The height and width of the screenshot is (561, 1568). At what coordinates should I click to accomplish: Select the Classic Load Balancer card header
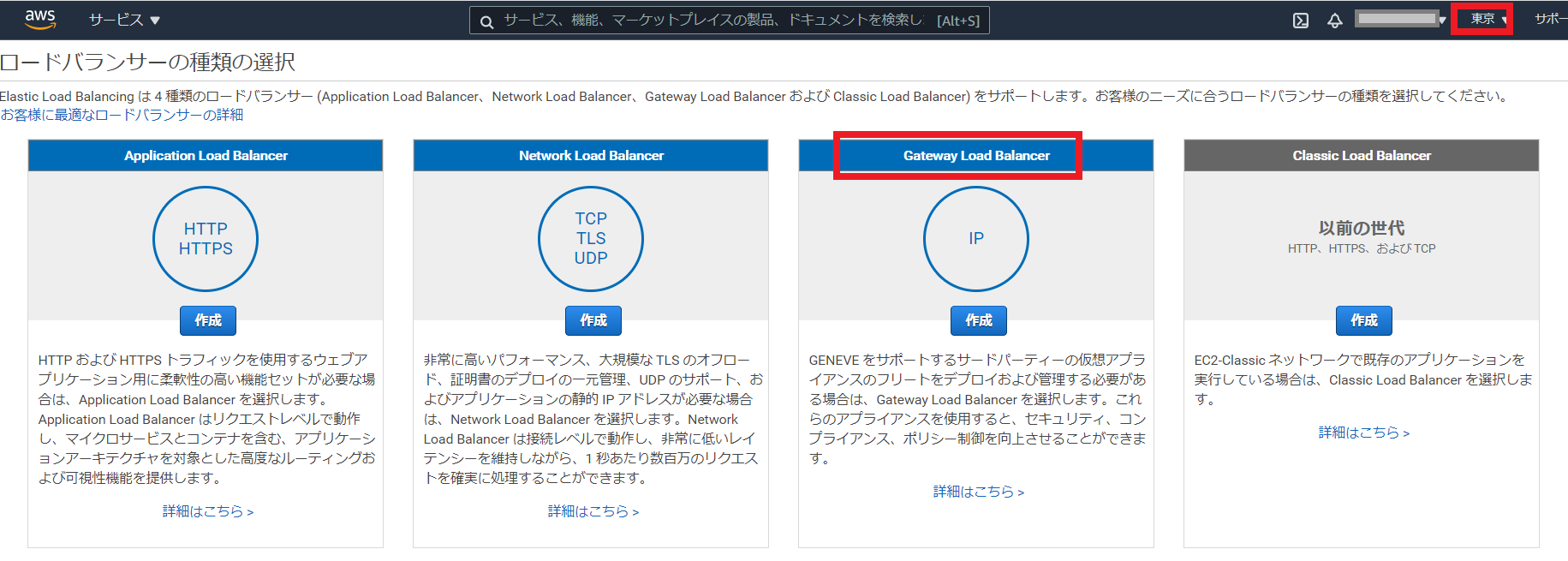click(1362, 156)
